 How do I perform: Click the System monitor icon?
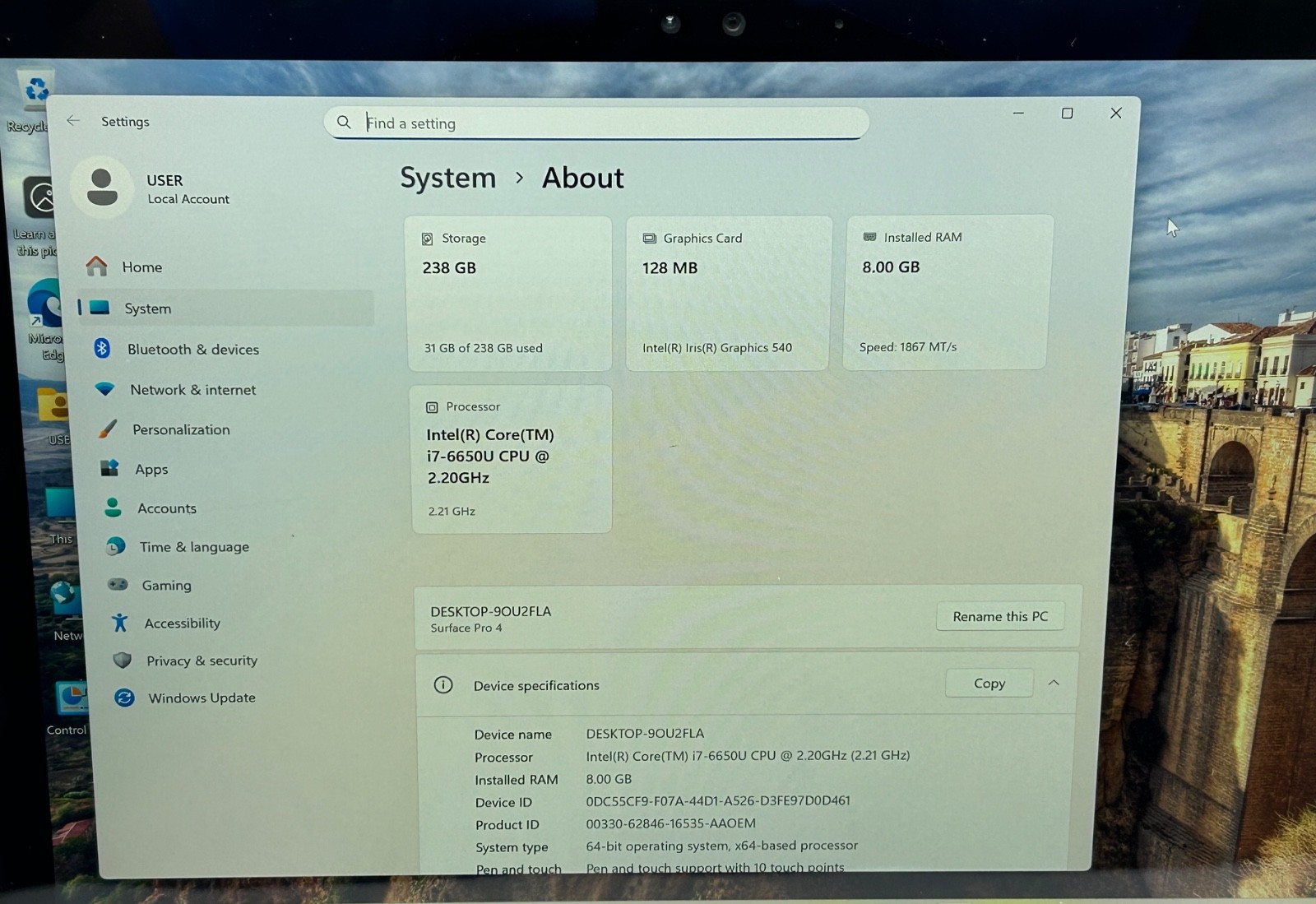click(x=100, y=308)
